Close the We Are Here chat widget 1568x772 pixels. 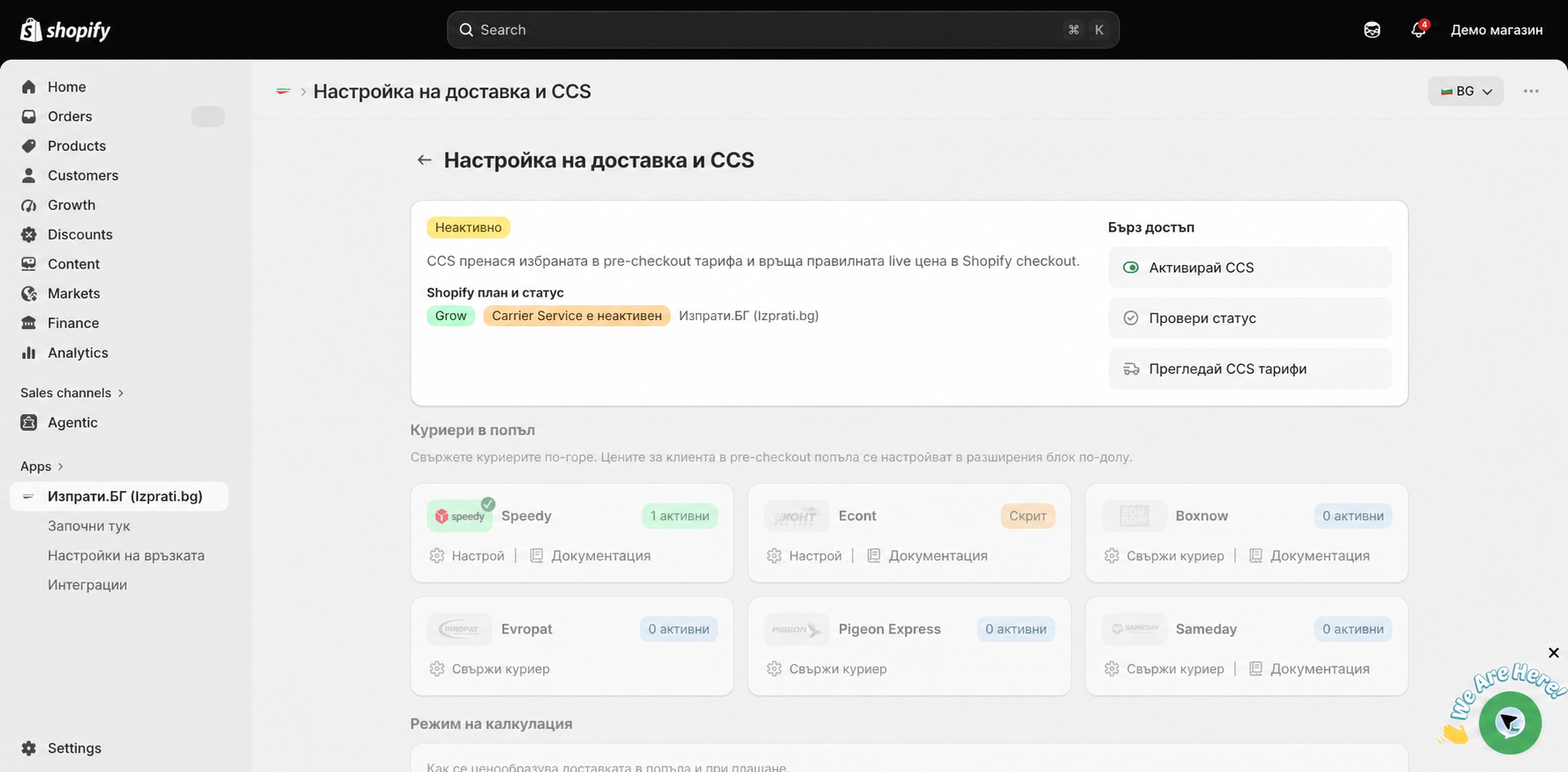(1553, 653)
